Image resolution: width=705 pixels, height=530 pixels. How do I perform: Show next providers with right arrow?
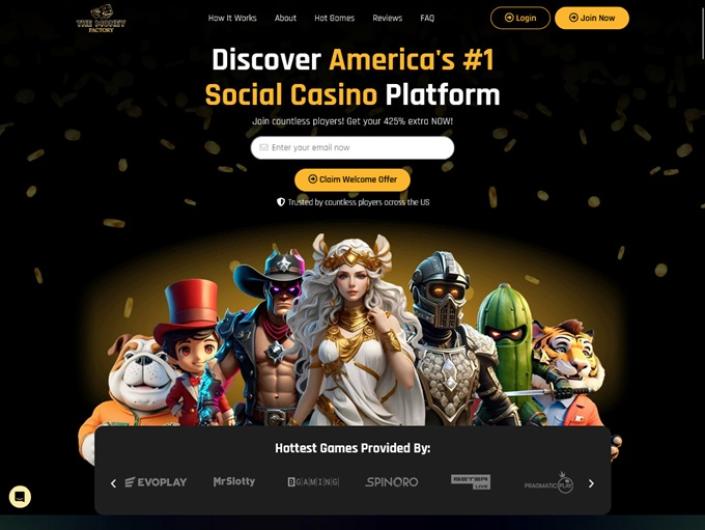click(x=591, y=483)
